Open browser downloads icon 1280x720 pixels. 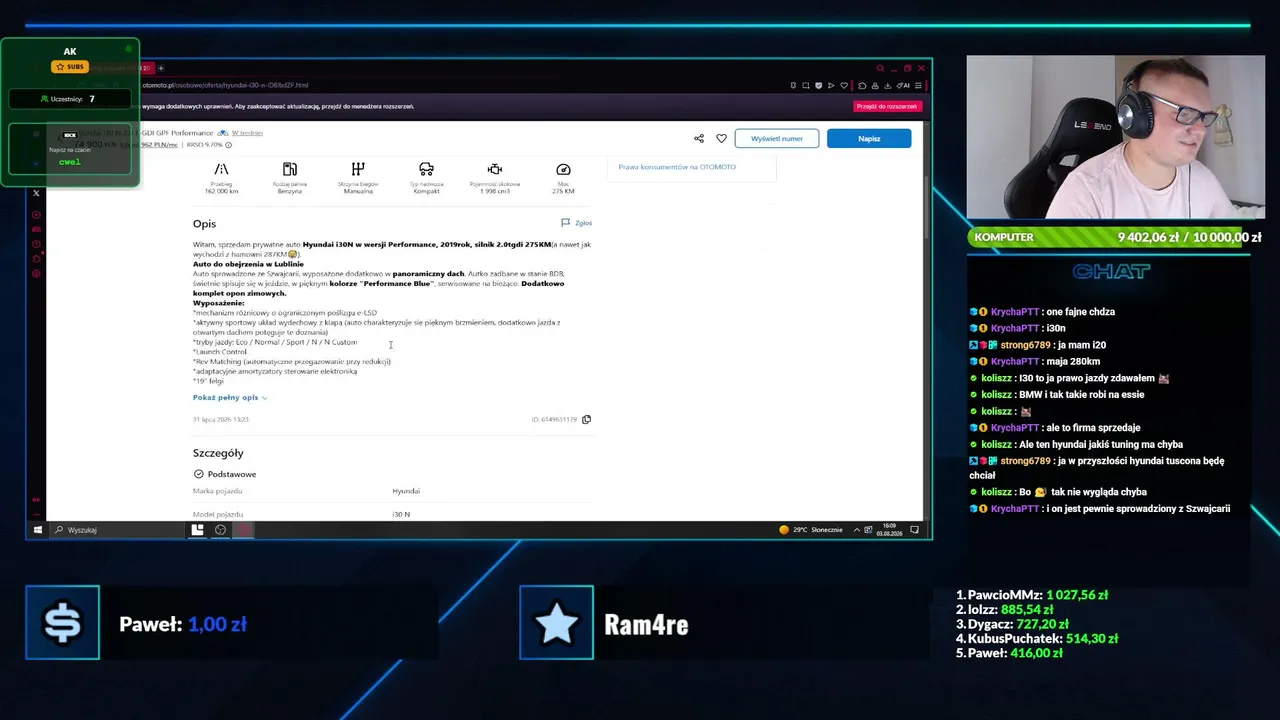[x=888, y=85]
